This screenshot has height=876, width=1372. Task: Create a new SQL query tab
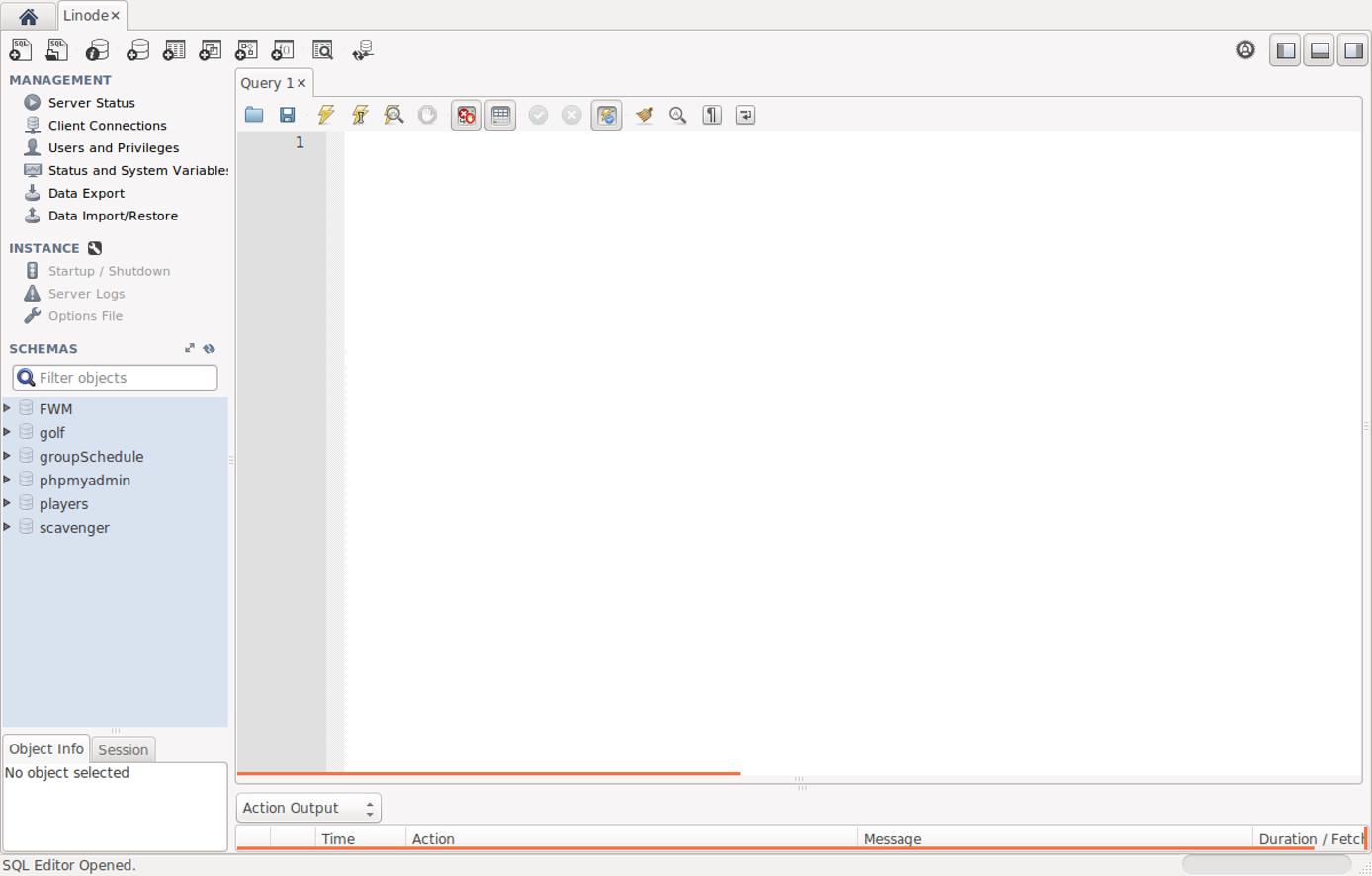tap(20, 49)
